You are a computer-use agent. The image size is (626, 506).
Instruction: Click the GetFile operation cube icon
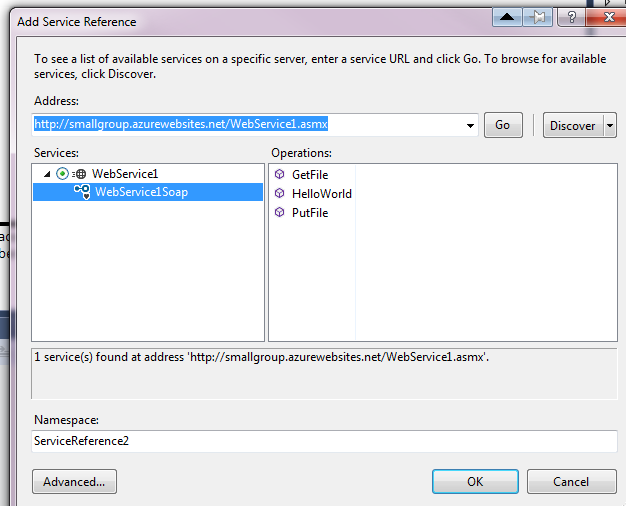[x=279, y=174]
